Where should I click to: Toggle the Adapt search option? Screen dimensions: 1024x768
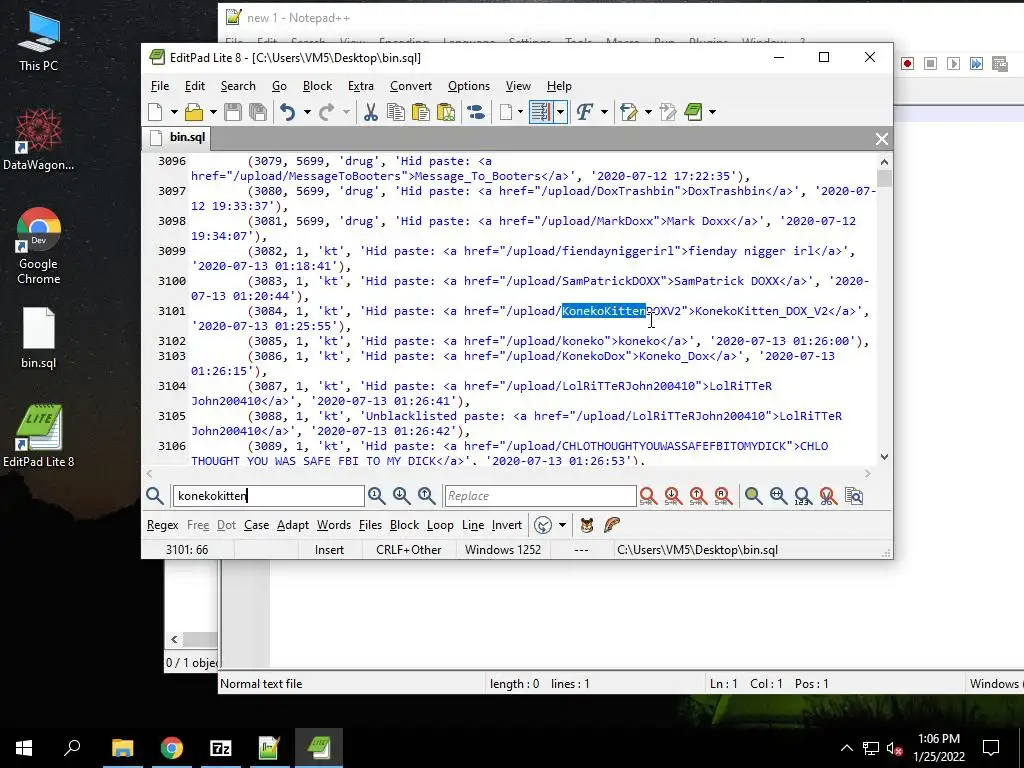coord(293,525)
